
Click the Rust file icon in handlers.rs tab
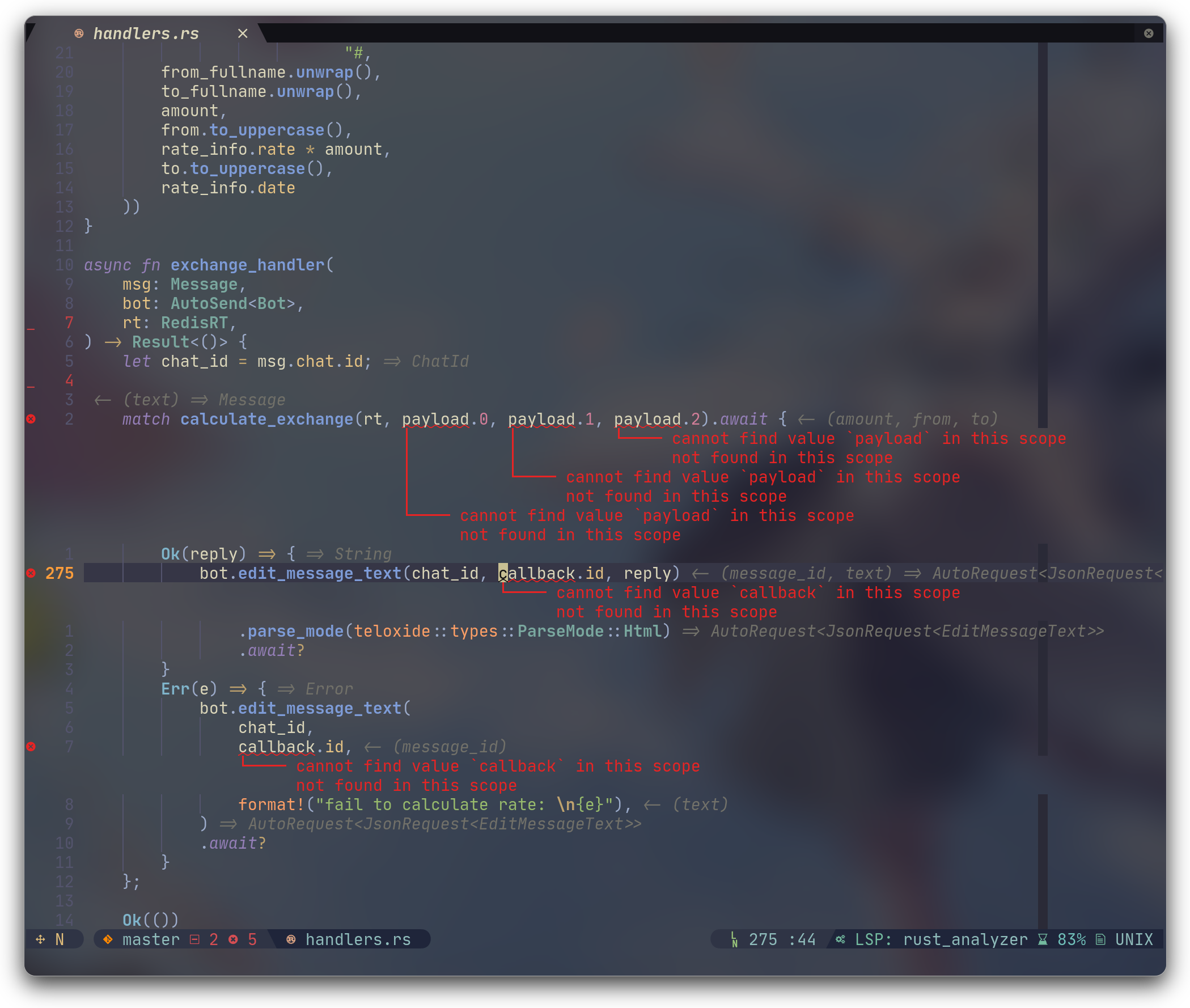point(79,33)
